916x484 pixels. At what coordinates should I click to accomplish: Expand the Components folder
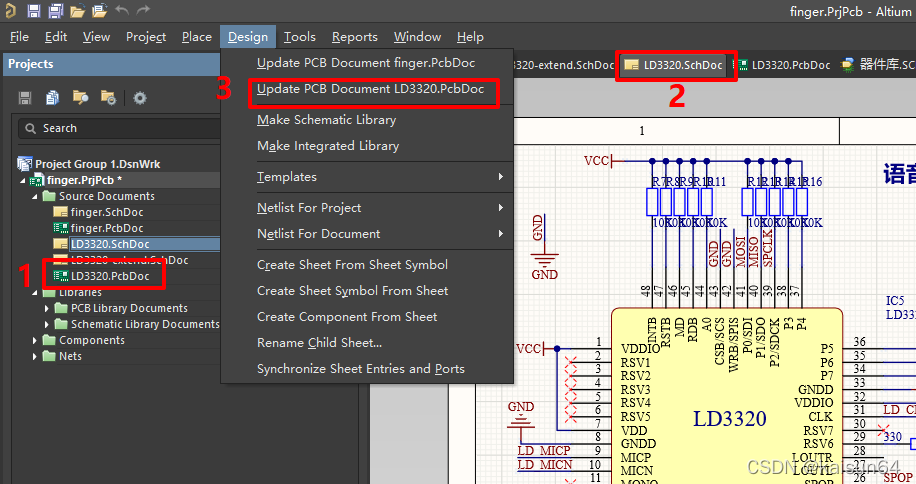coord(34,340)
